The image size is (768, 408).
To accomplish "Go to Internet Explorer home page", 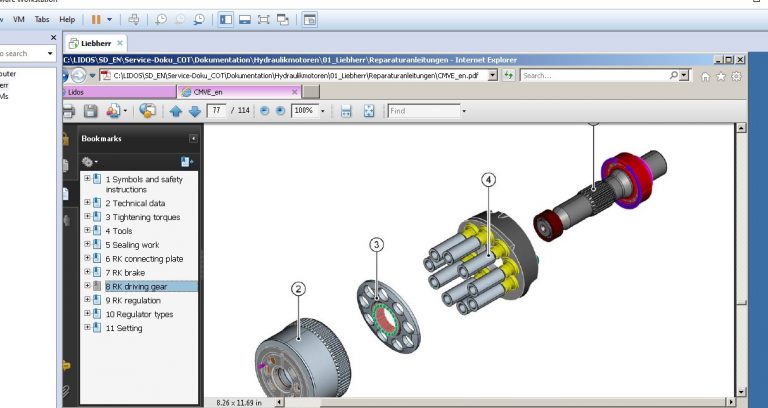I will (x=705, y=76).
